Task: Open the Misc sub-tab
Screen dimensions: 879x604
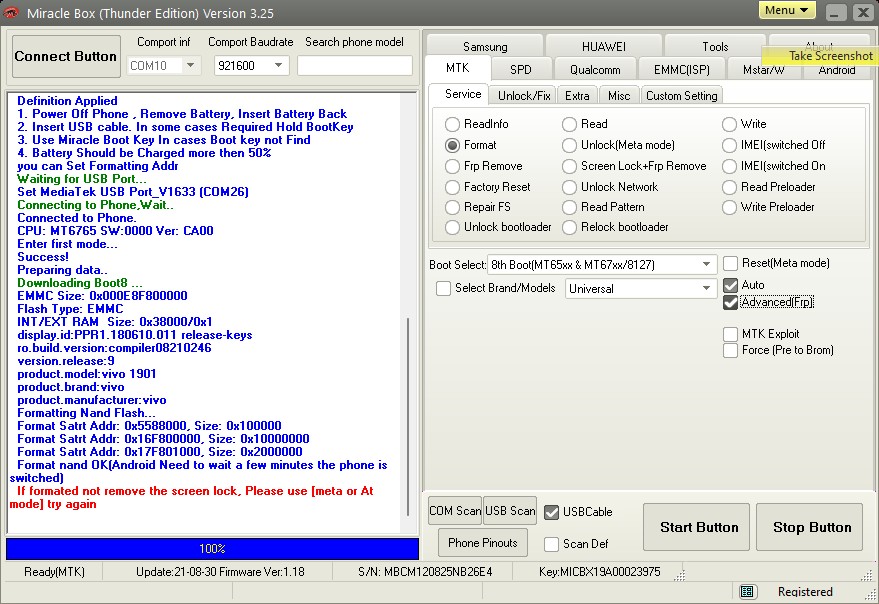Action: tap(619, 95)
